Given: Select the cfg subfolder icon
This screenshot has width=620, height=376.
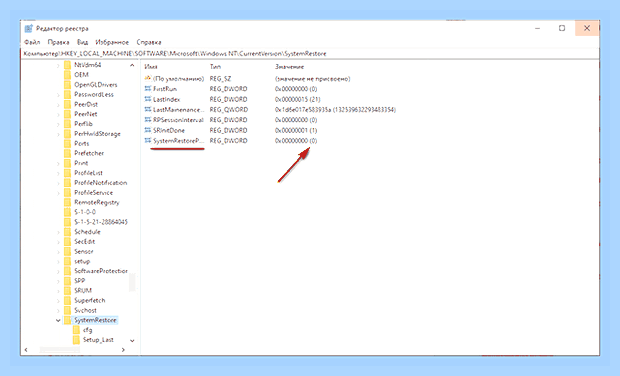Looking at the screenshot, I should 76,330.
